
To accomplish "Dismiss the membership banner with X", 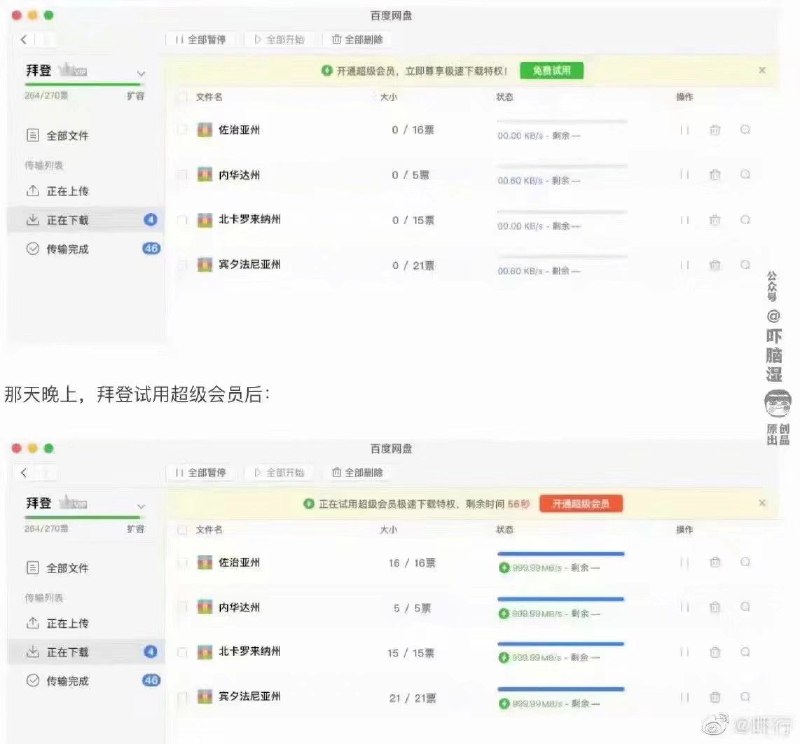I will pyautogui.click(x=763, y=70).
